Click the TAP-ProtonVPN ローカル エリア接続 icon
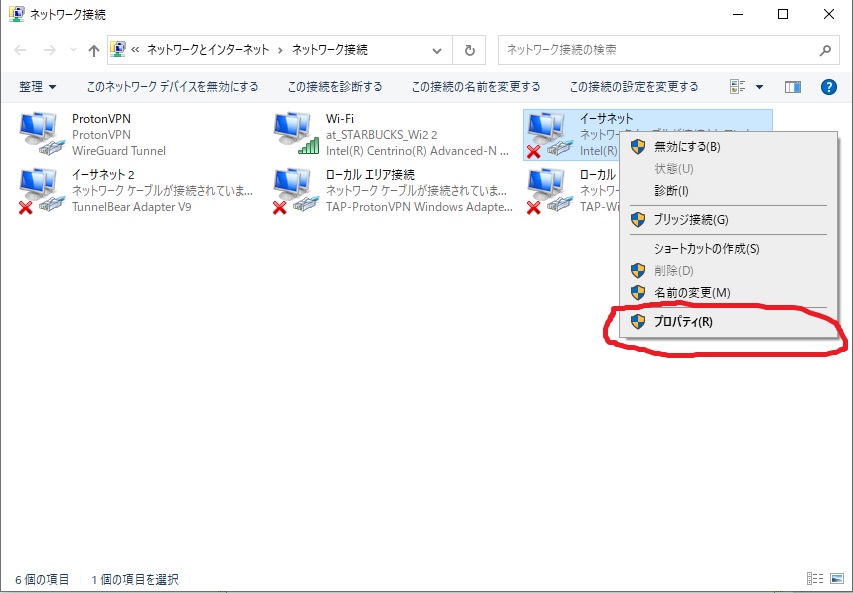The height and width of the screenshot is (593, 853). coord(290,185)
